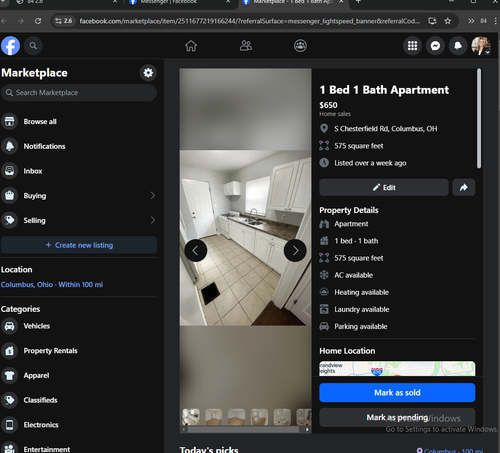Open the nine-dot Menu grid icon
This screenshot has height=453, width=500.
(412, 46)
